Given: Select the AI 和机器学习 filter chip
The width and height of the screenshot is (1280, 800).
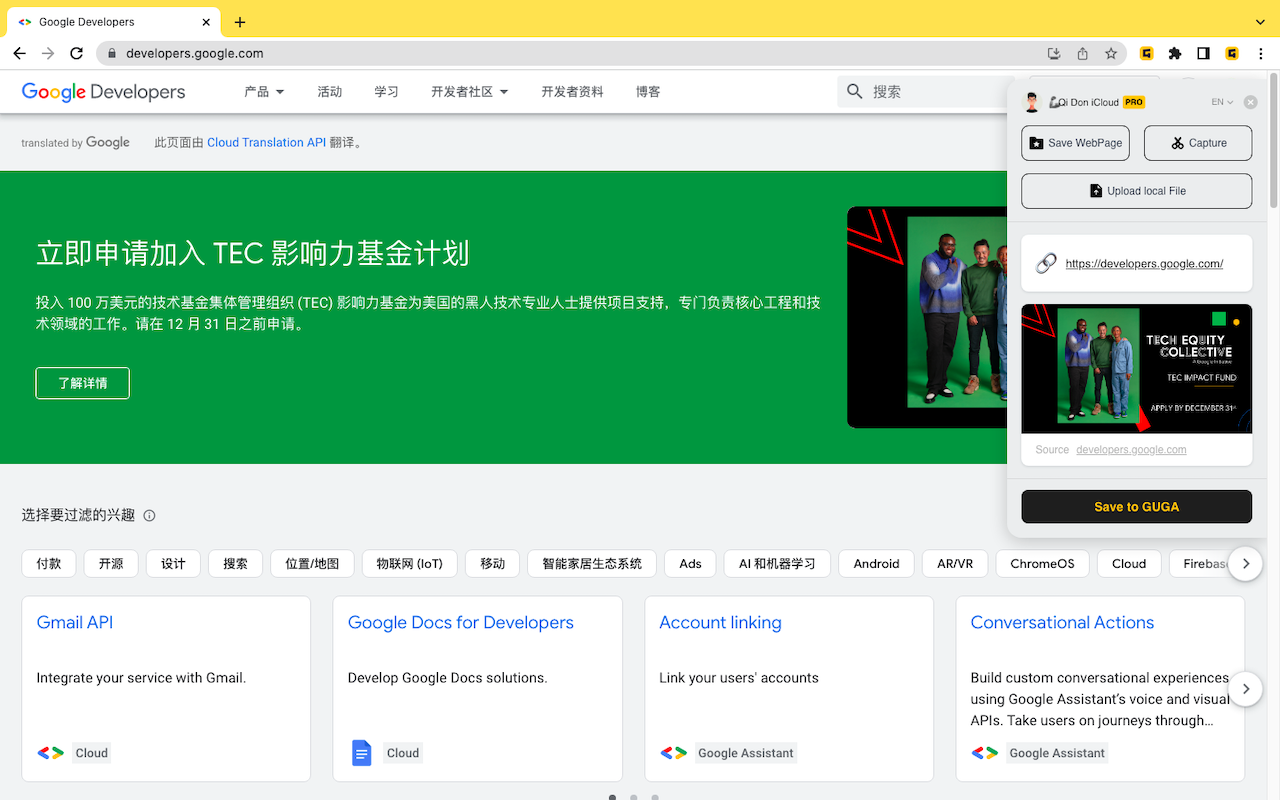Looking at the screenshot, I should (x=777, y=564).
